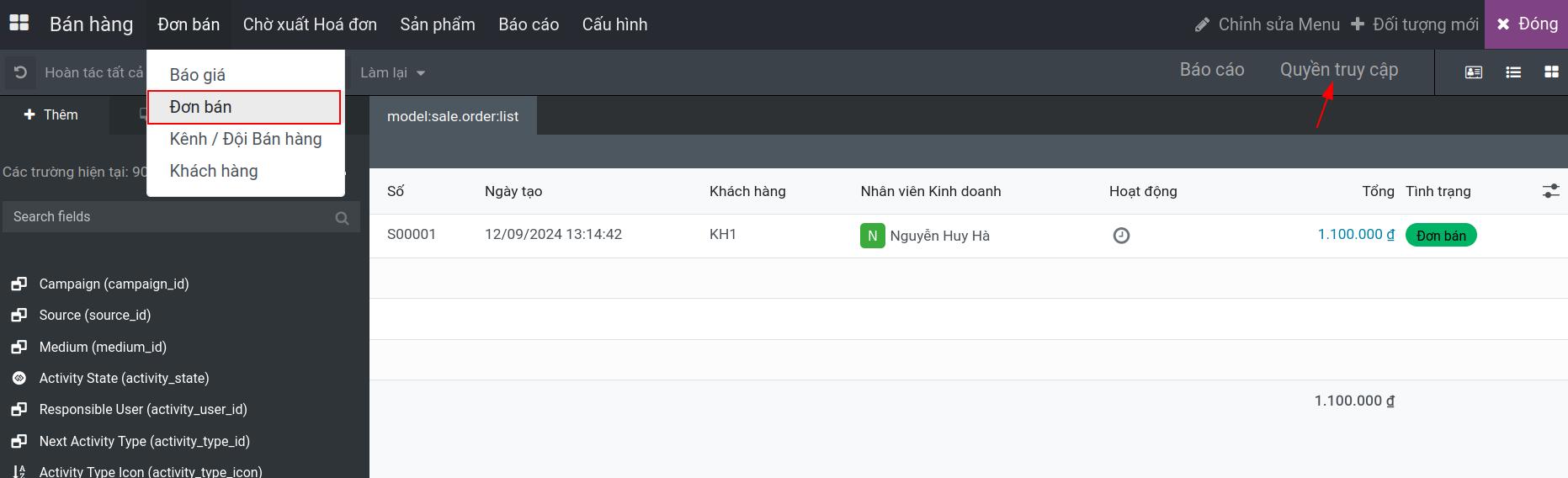The height and width of the screenshot is (478, 1568).
Task: Click the search magnifier icon
Action: pyautogui.click(x=342, y=218)
